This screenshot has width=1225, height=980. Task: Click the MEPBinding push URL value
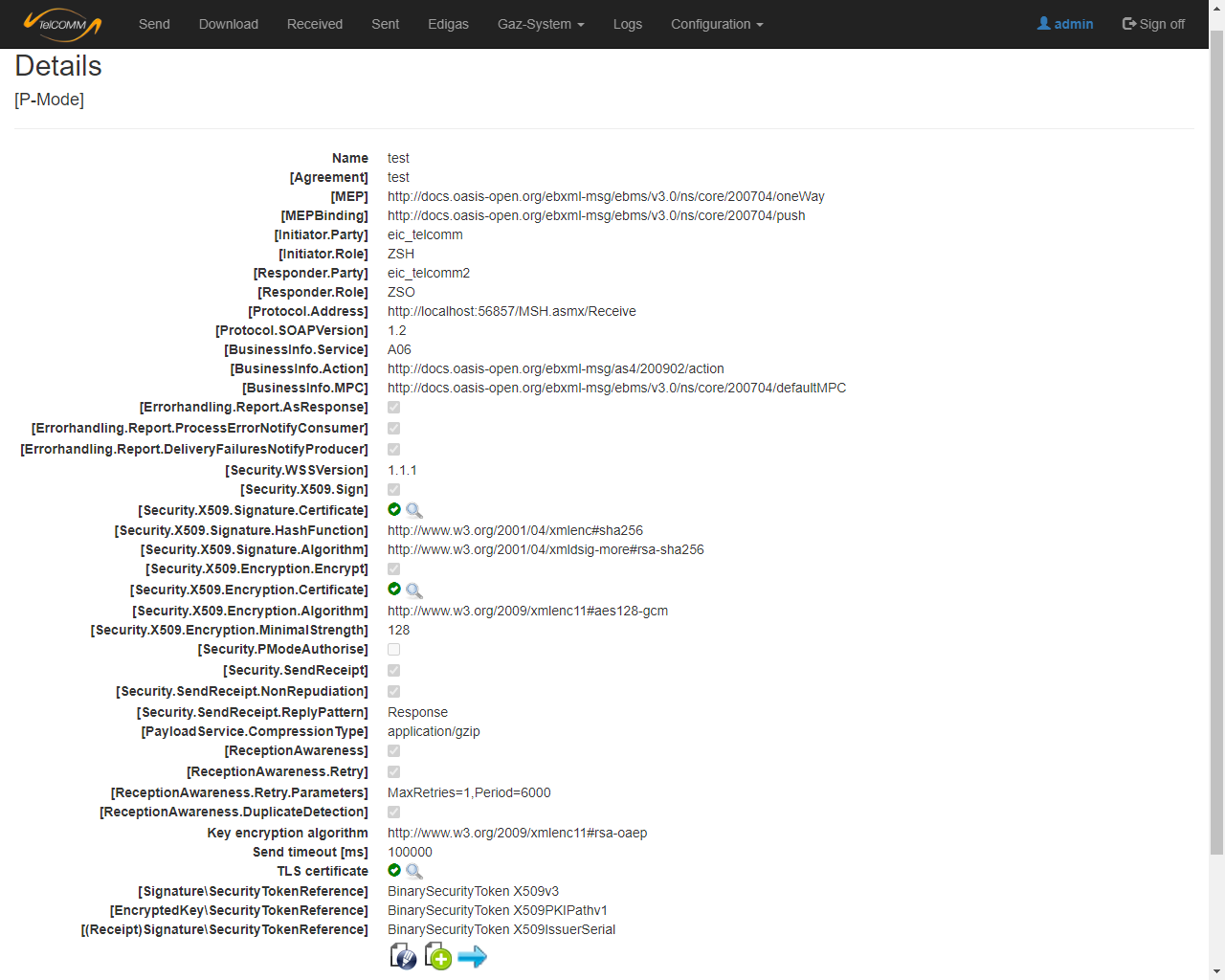596,215
